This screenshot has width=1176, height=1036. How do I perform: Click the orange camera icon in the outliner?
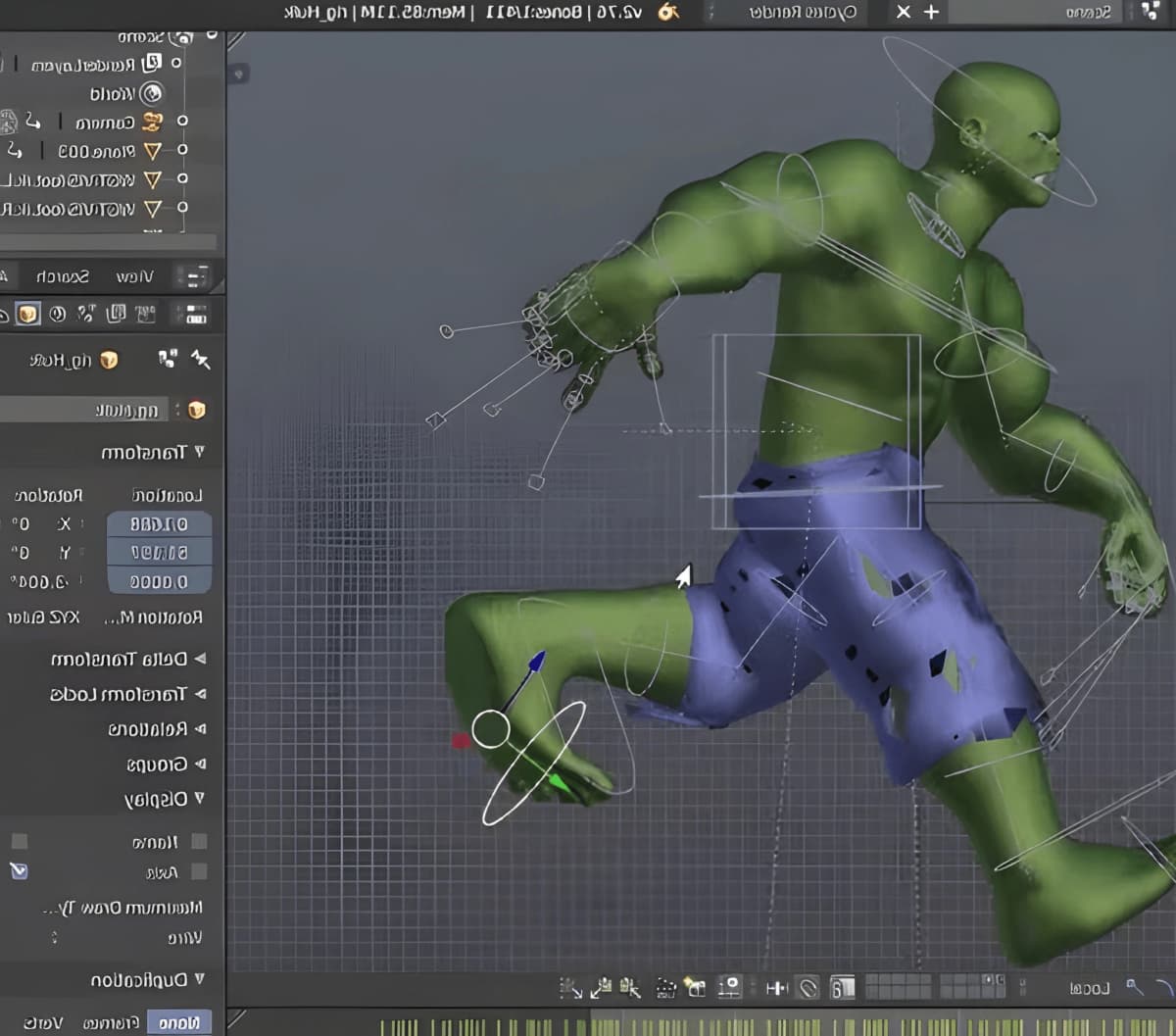[152, 122]
